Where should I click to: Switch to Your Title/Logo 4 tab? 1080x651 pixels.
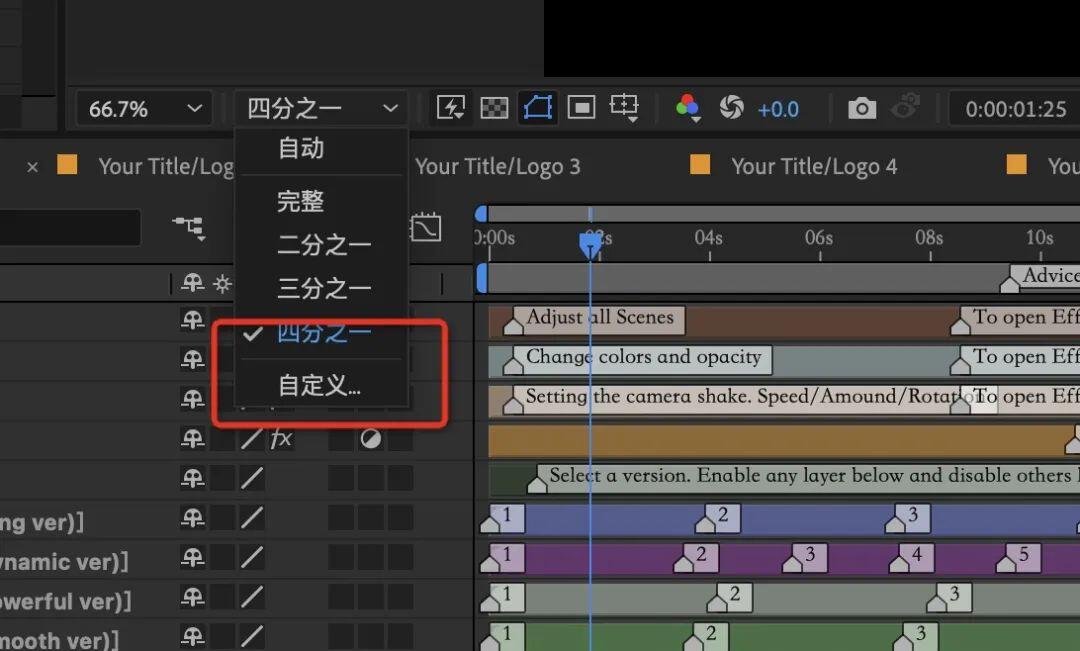(814, 167)
